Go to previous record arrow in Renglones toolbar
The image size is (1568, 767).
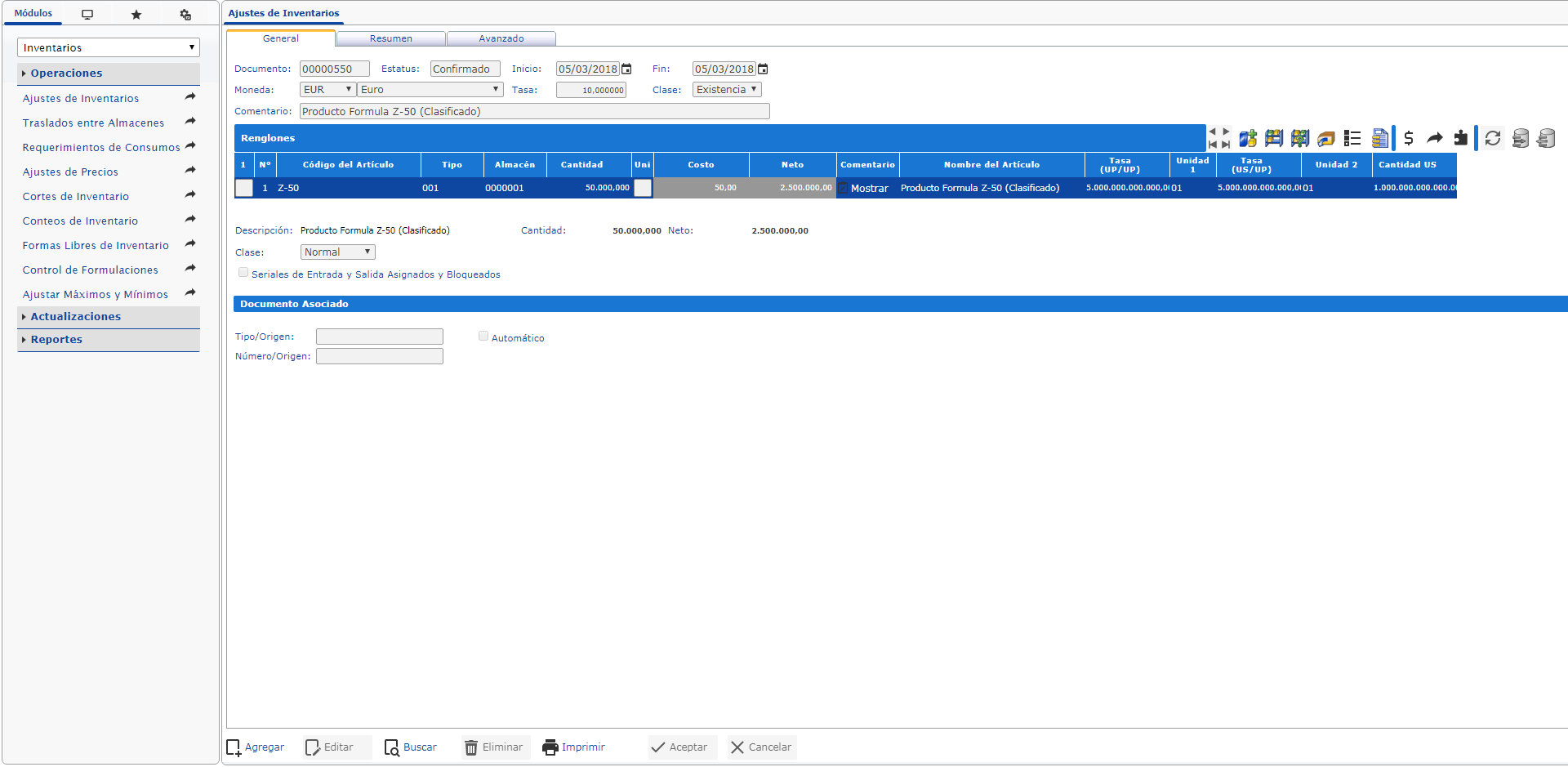(1213, 132)
